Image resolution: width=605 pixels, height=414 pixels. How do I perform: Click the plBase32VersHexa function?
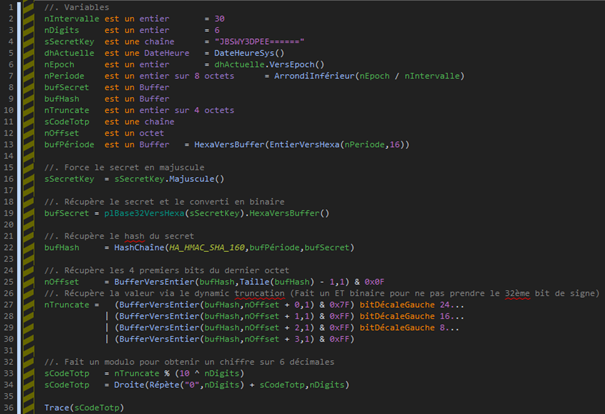click(144, 213)
